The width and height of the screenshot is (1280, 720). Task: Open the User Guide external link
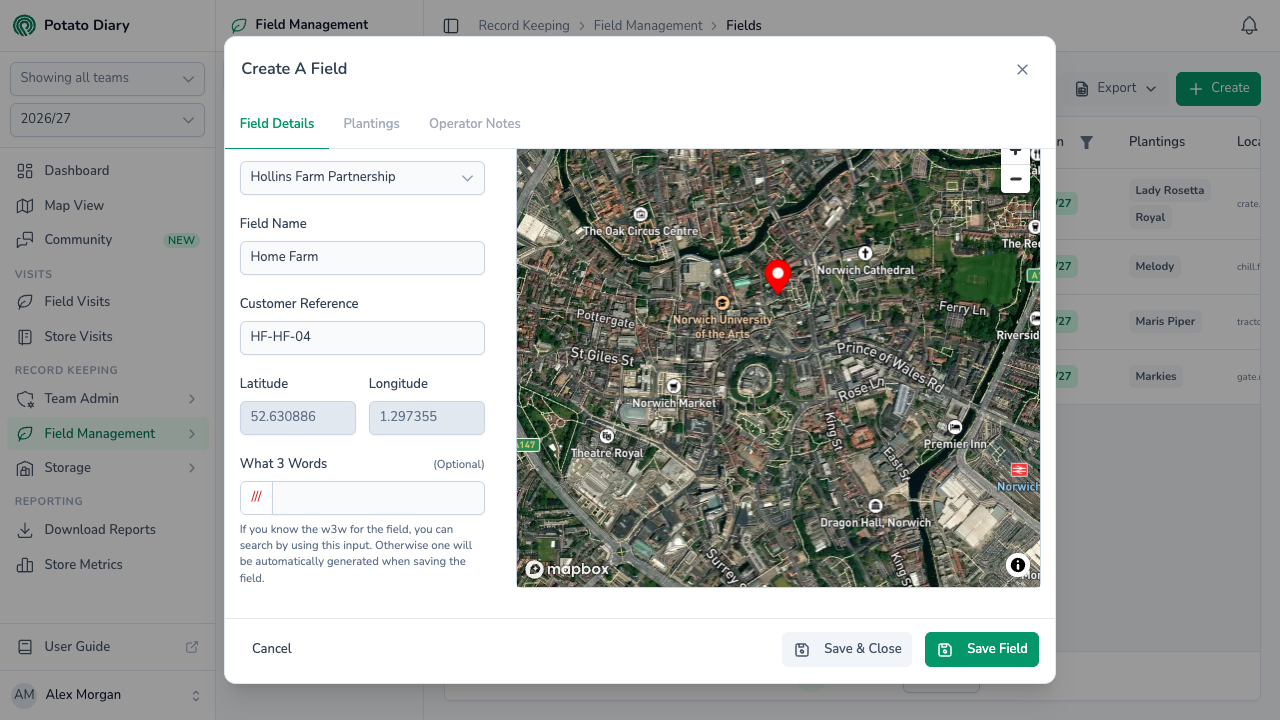(108, 647)
